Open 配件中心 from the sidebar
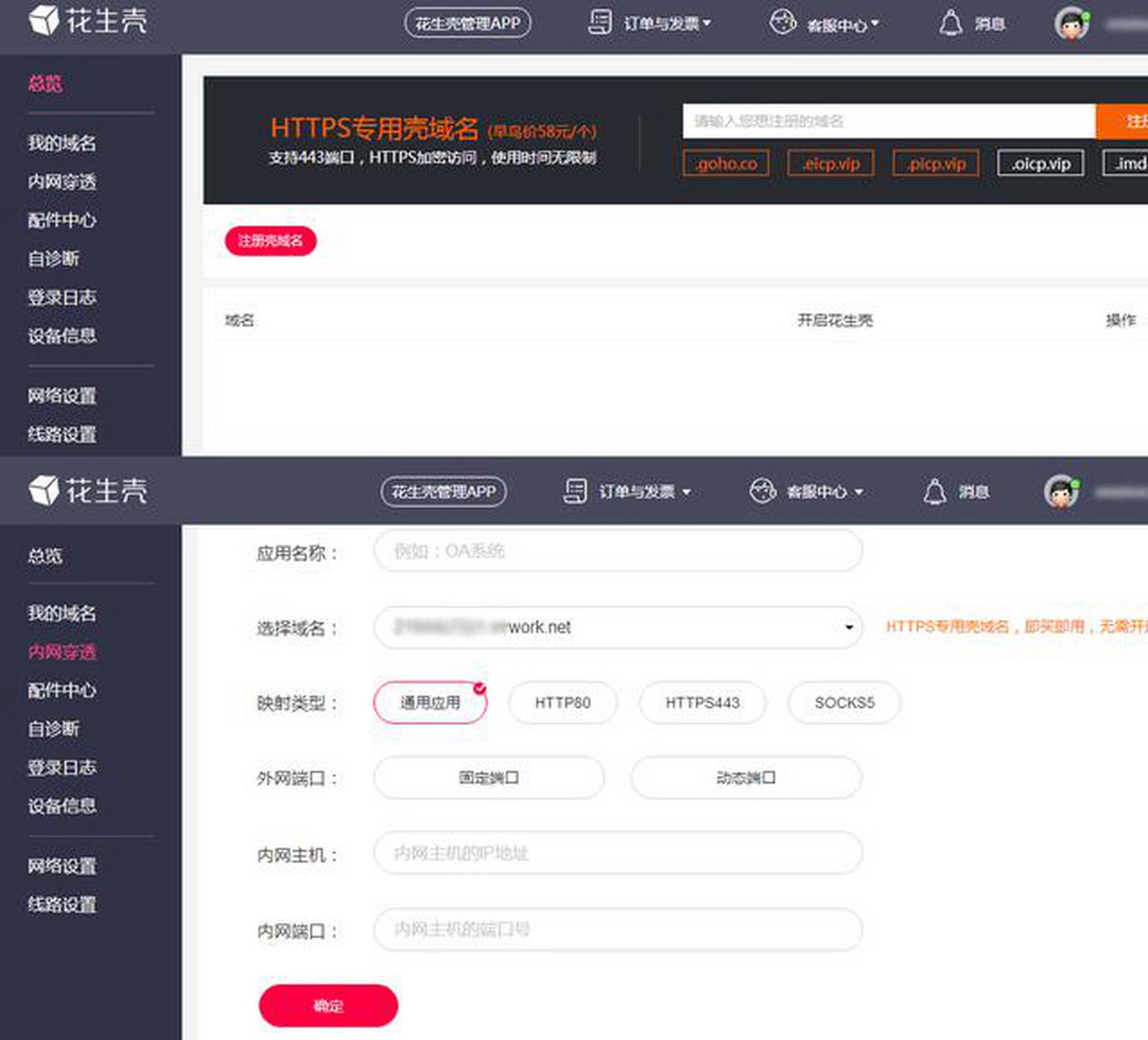The height and width of the screenshot is (1040, 1148). pos(60,221)
